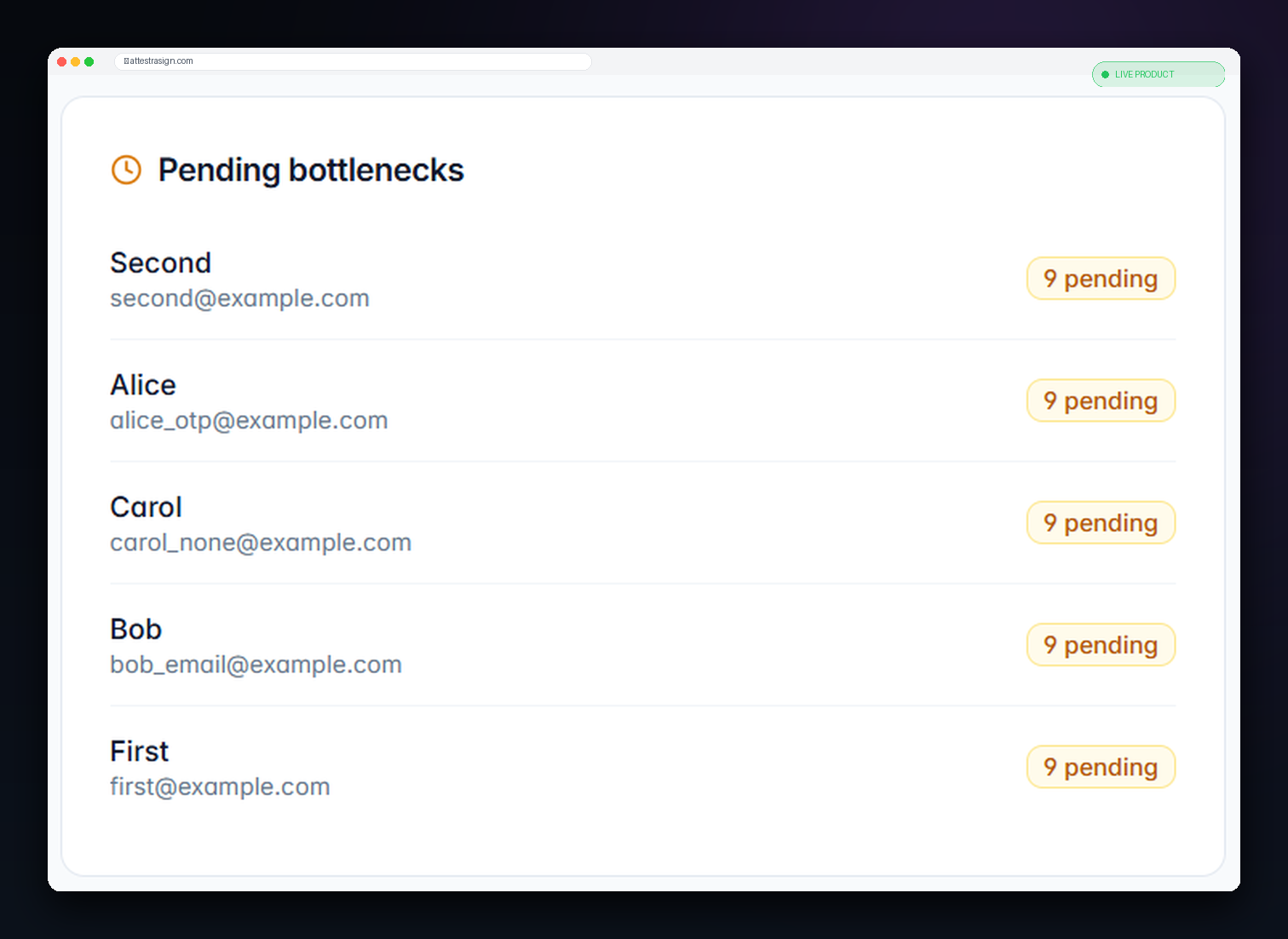Click the 9 pending badge for First
The width and height of the screenshot is (1288, 939).
(1101, 767)
